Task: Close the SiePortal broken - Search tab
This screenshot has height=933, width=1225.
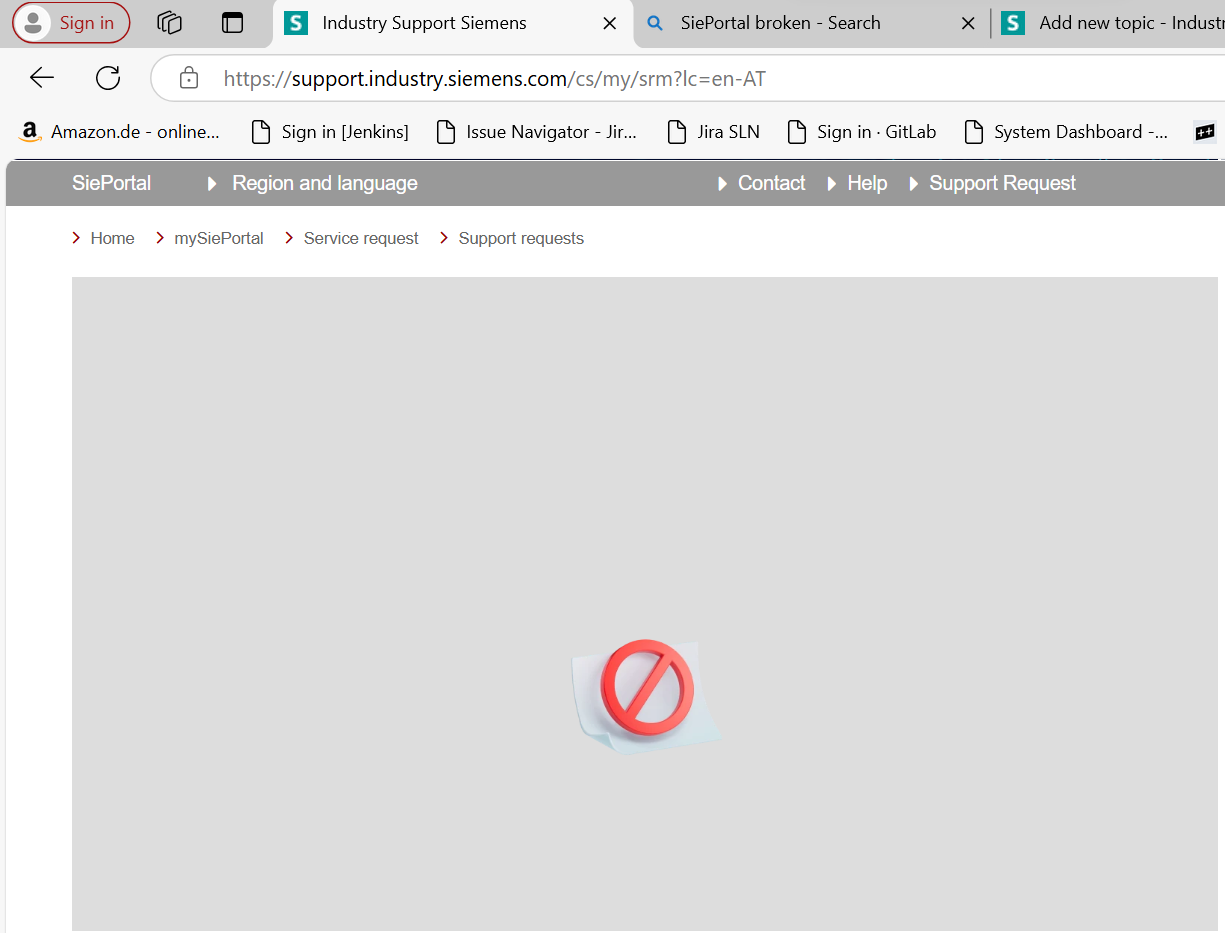Action: [968, 23]
